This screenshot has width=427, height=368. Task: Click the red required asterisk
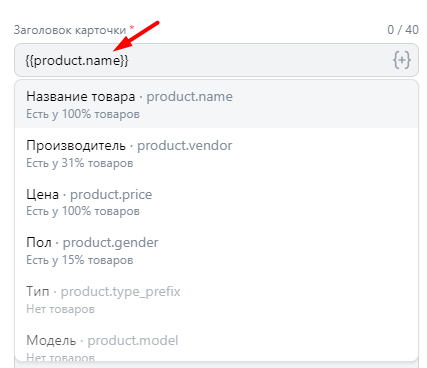tap(132, 27)
